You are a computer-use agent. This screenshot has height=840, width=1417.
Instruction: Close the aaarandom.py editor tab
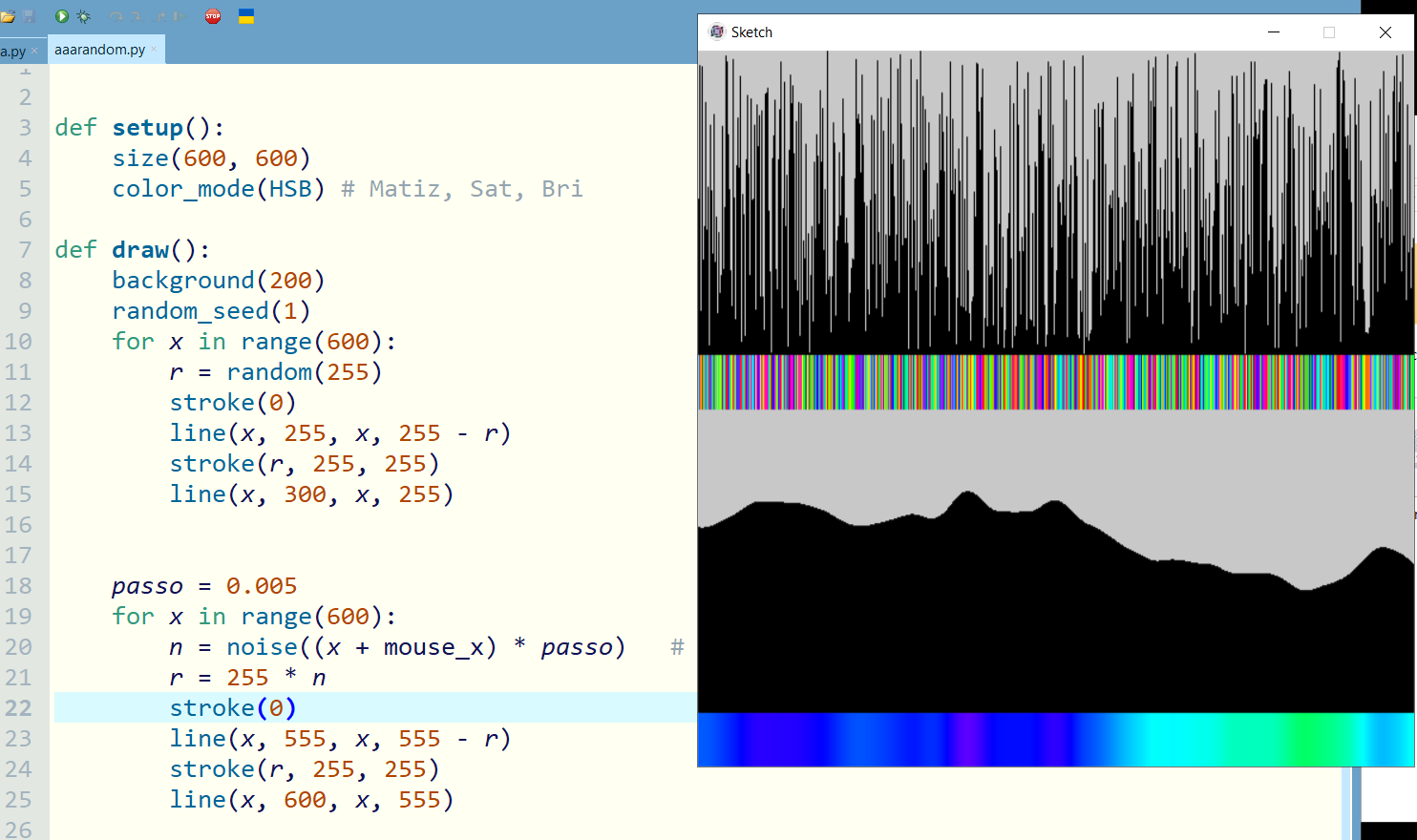coord(154,50)
